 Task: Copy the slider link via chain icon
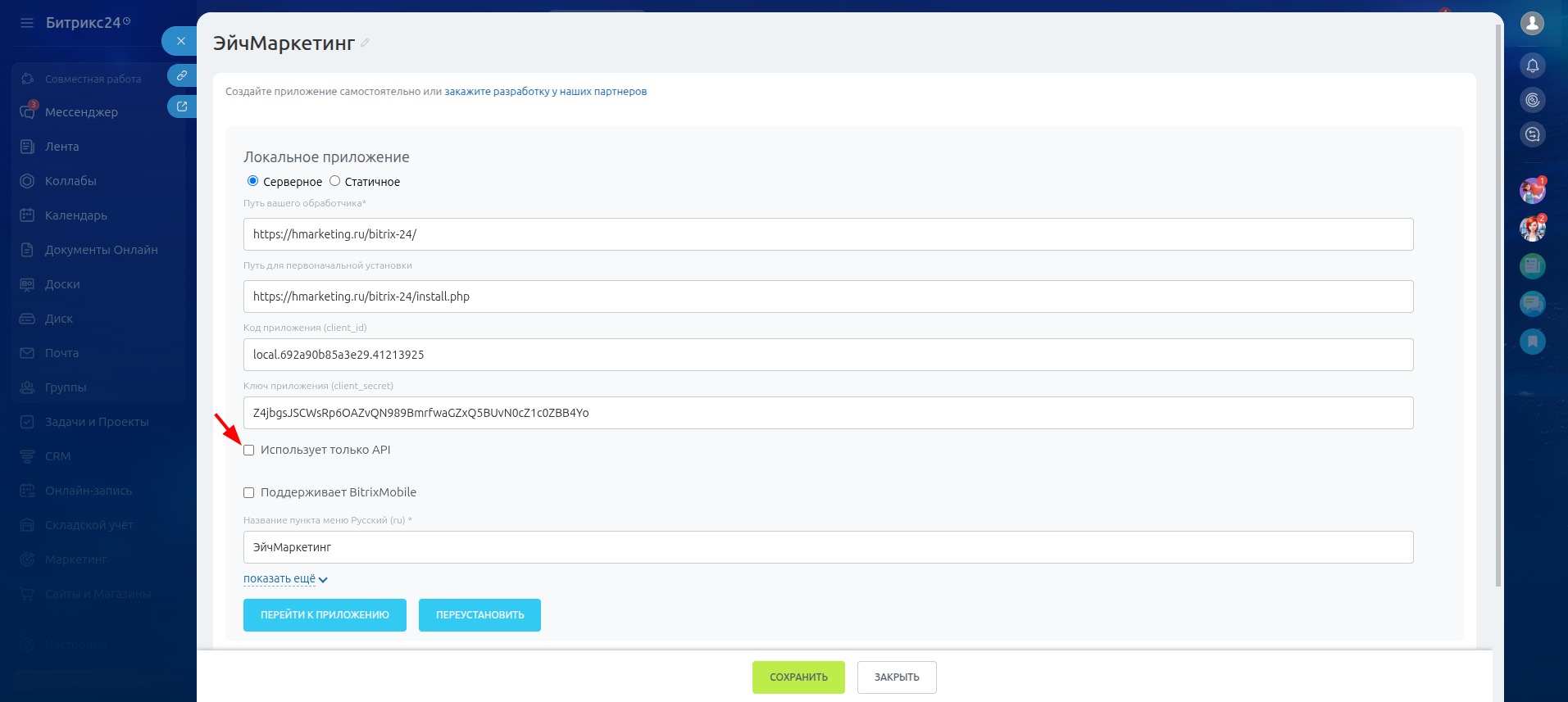click(x=181, y=75)
